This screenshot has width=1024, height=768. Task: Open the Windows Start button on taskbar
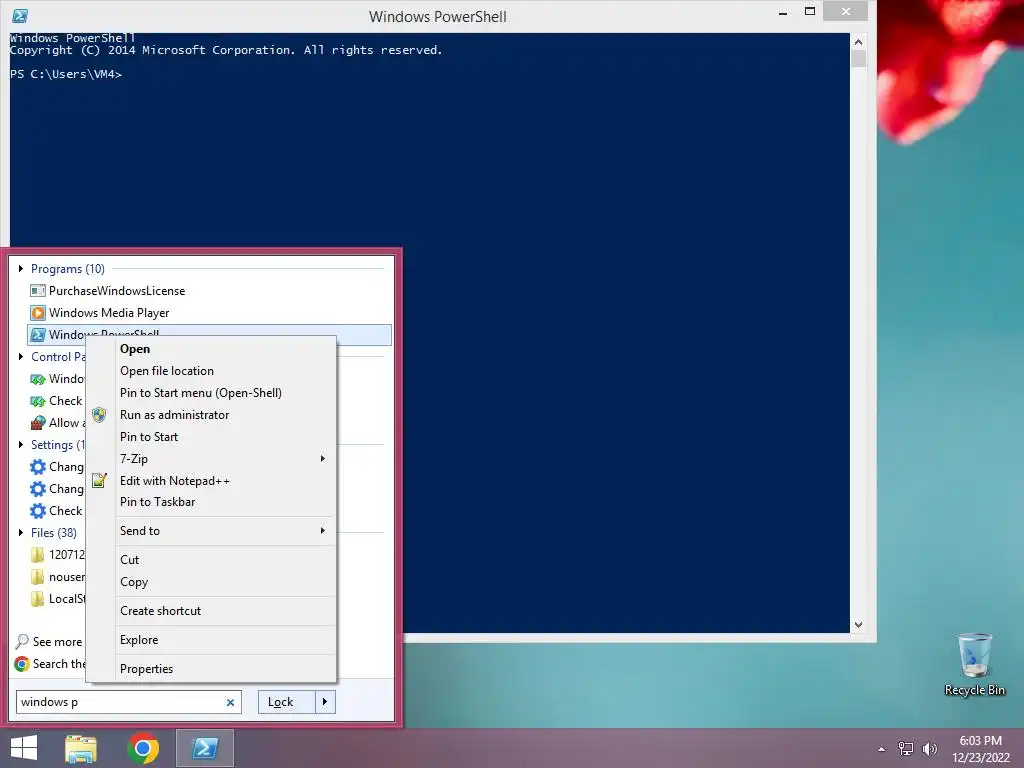click(x=24, y=748)
